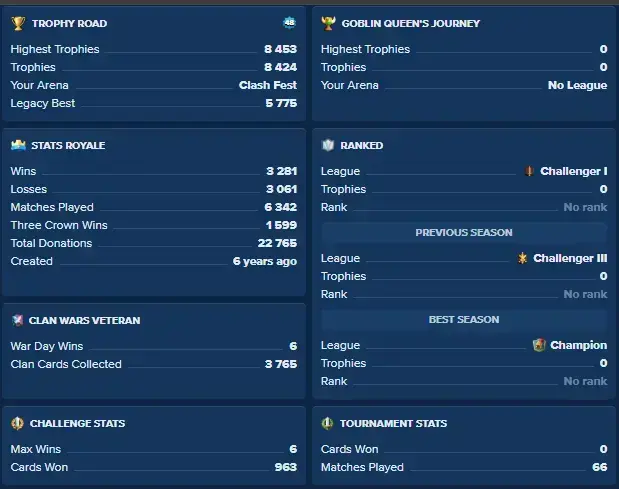Click the Clan Wars Veteran heading

[x=84, y=320]
